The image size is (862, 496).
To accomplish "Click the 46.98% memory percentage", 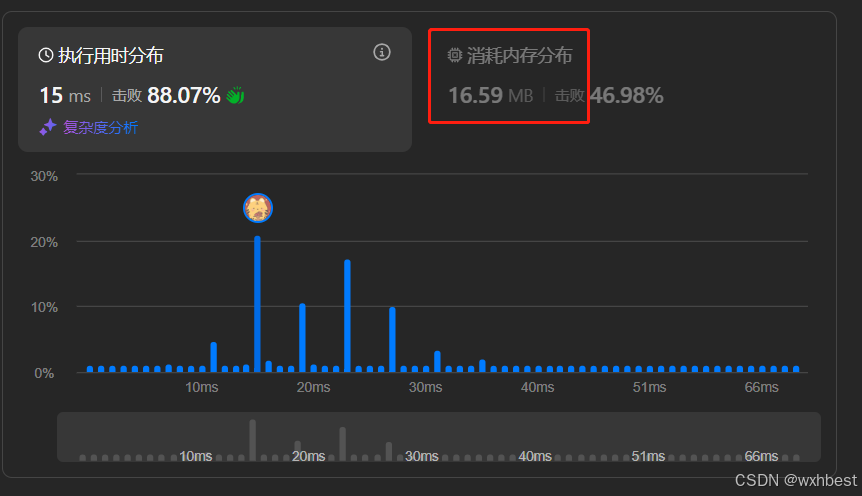I will click(x=627, y=96).
